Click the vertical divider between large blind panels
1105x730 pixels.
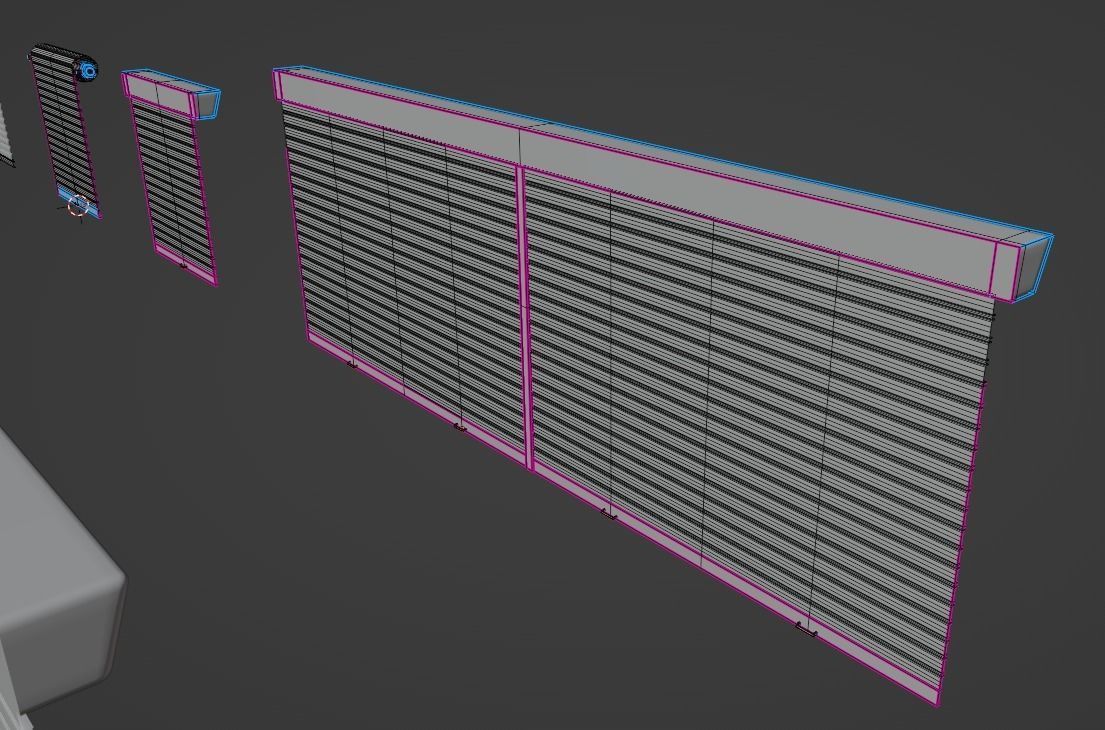(525, 317)
